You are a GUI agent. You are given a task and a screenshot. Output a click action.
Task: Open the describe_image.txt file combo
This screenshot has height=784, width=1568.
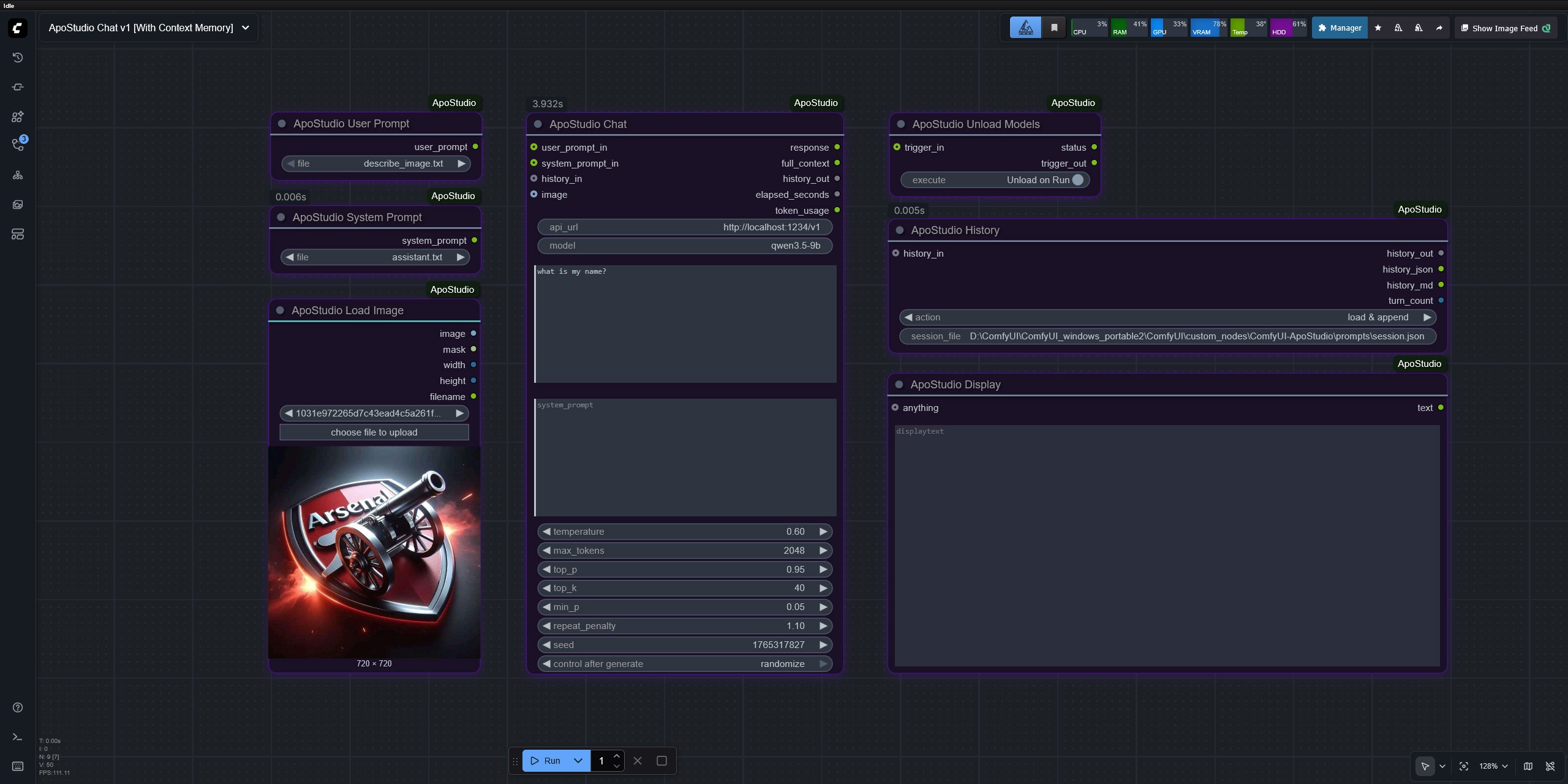point(375,164)
